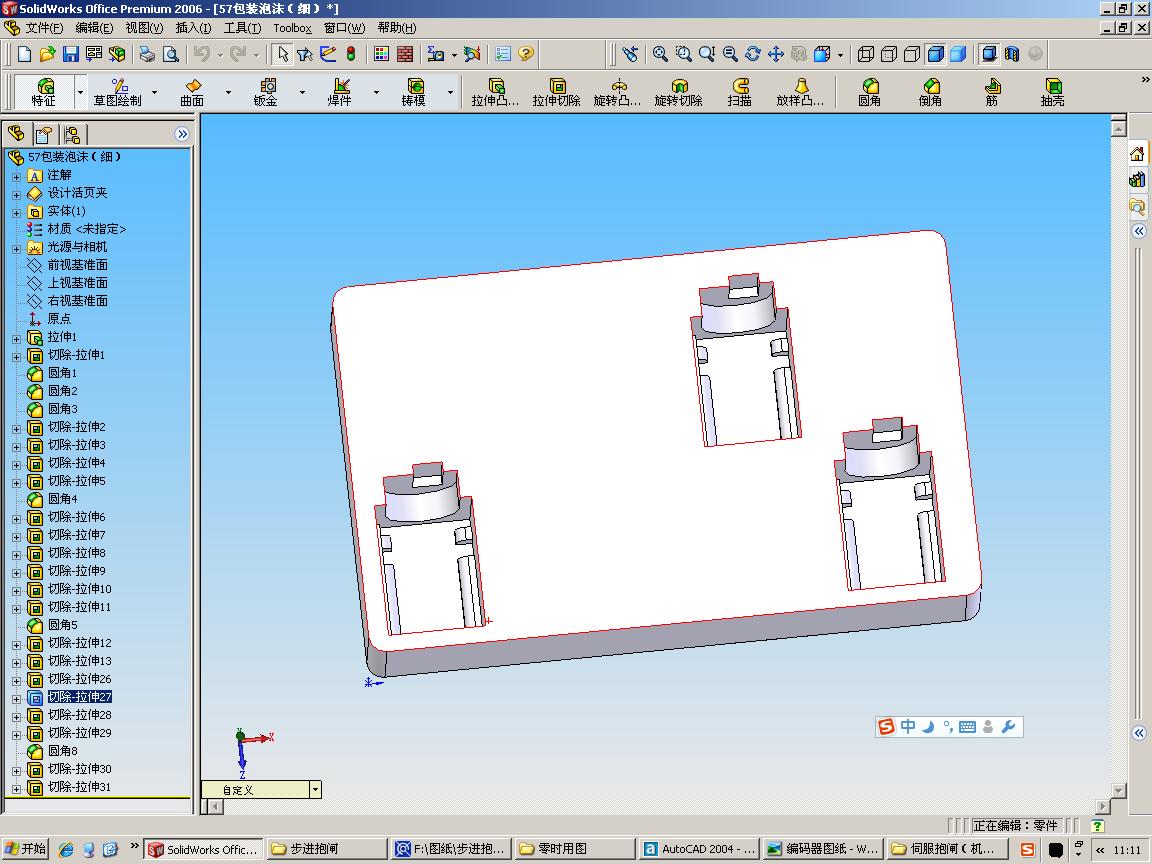Toggle Hidden Lines Visible display mode
Image resolution: width=1152 pixels, height=864 pixels.
coord(889,54)
